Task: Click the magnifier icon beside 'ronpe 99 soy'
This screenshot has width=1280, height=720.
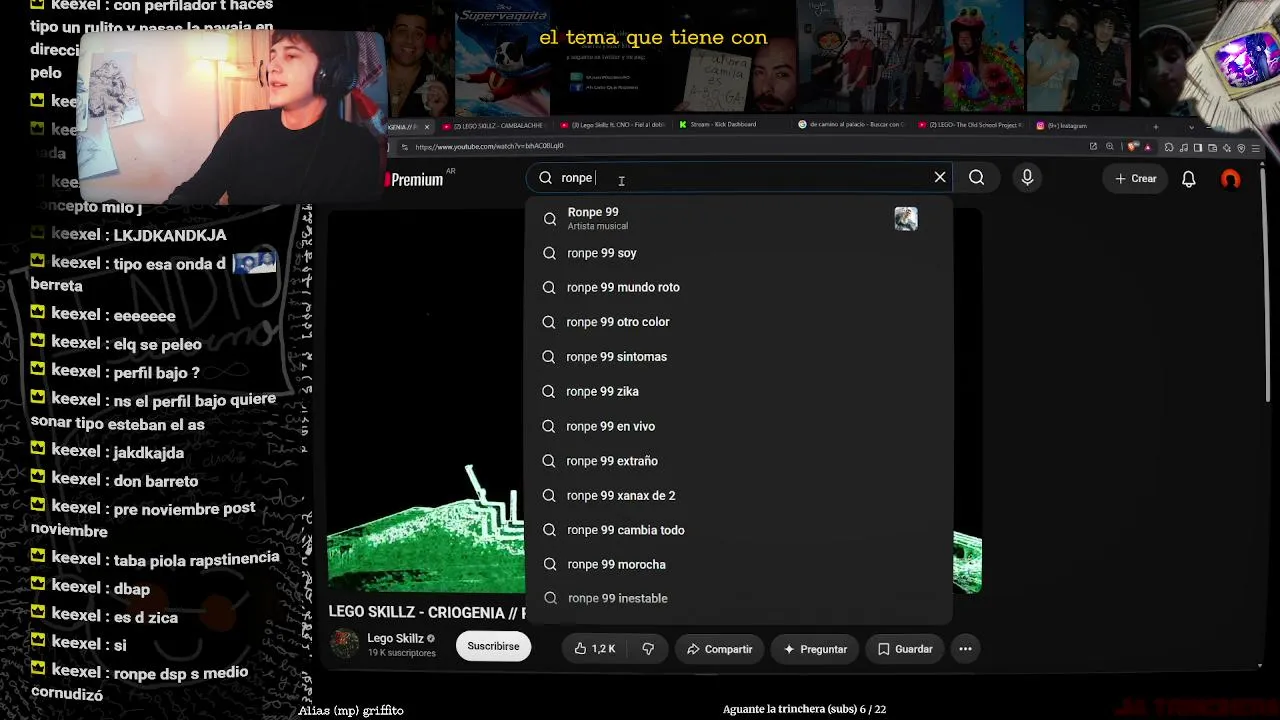Action: click(549, 253)
